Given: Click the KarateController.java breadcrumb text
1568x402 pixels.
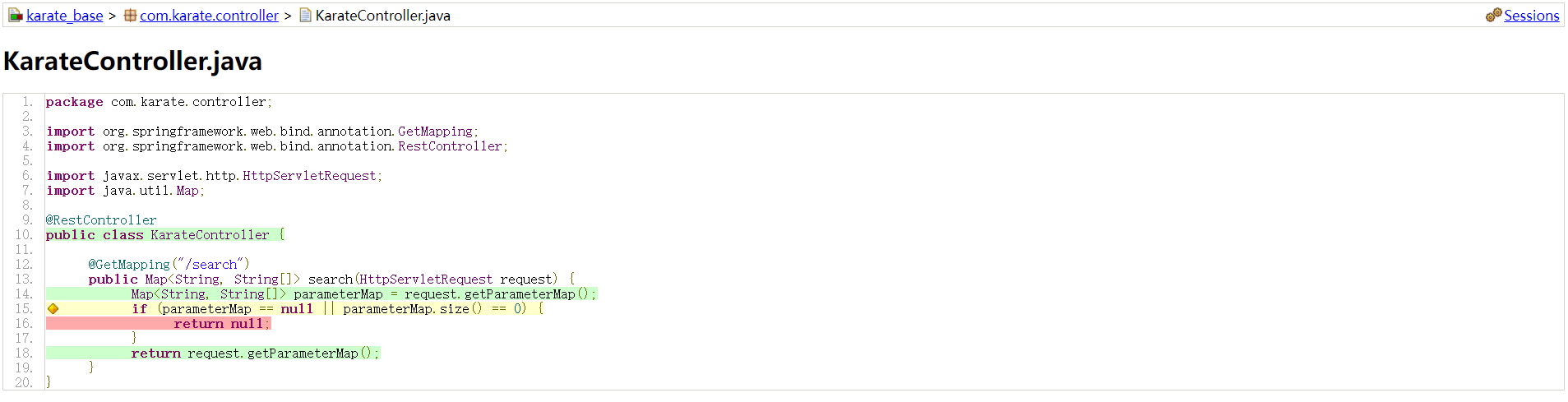Looking at the screenshot, I should (x=382, y=16).
